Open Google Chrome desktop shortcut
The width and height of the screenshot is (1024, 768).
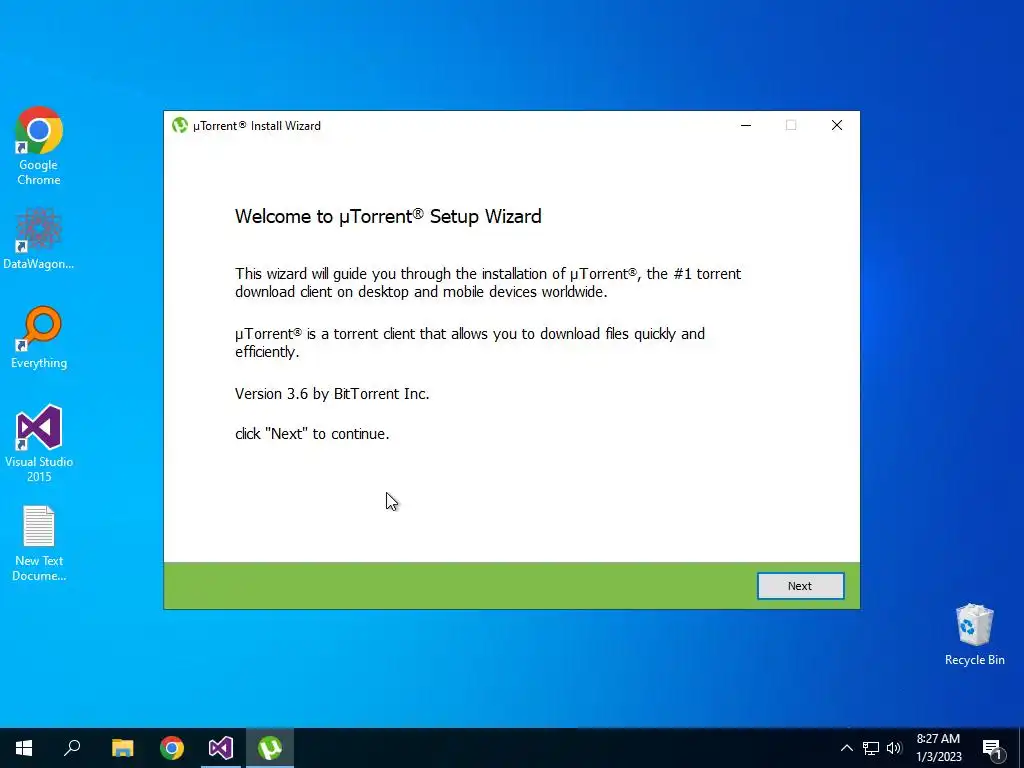pos(39,146)
